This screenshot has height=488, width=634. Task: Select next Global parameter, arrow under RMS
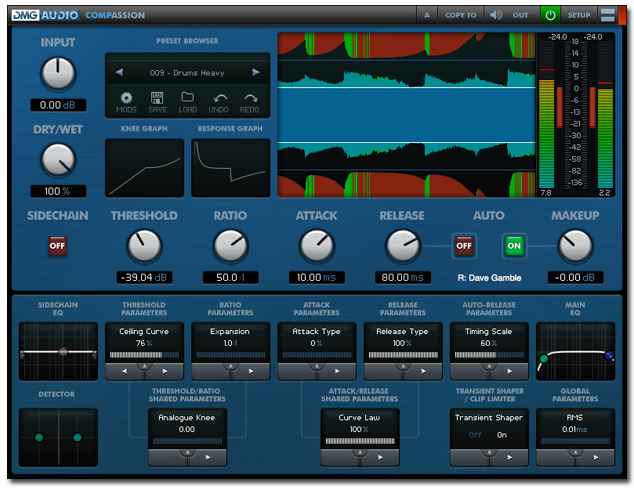pyautogui.click(x=596, y=457)
